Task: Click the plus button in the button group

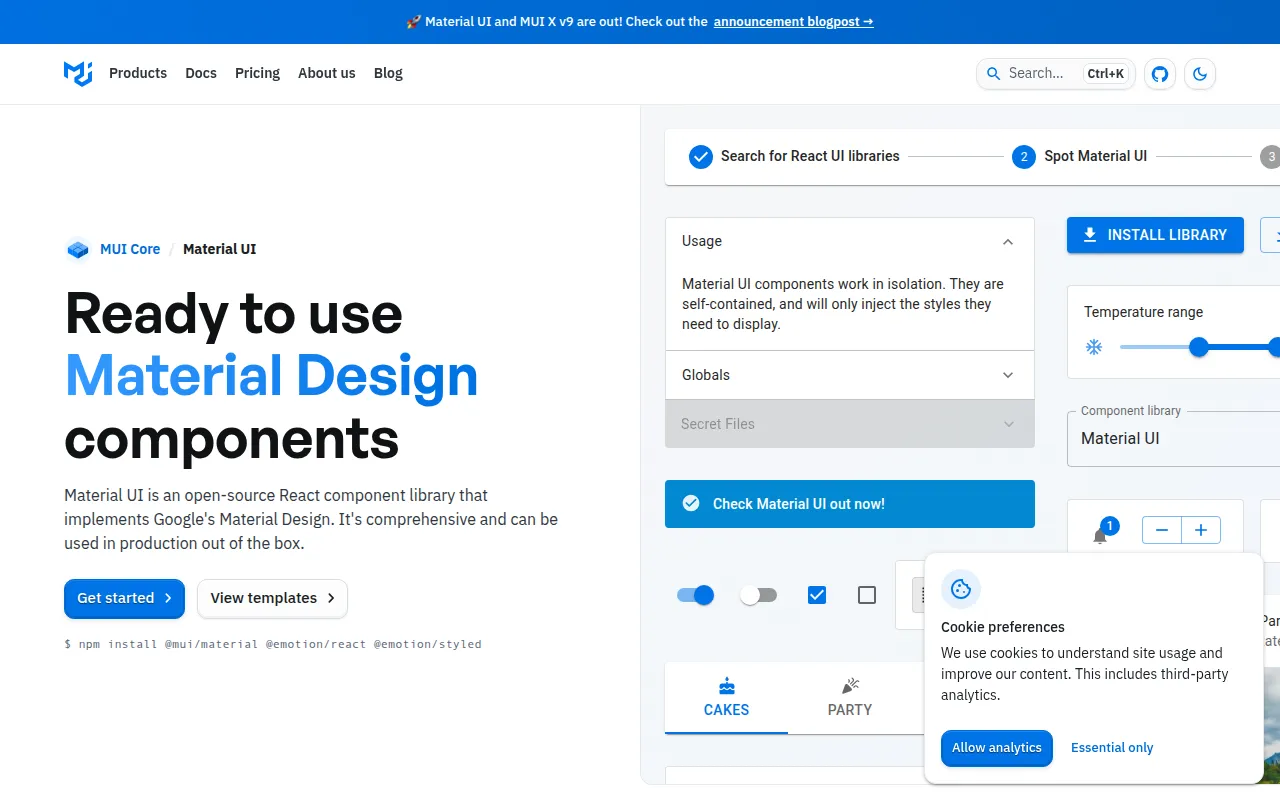Action: pos(1201,530)
